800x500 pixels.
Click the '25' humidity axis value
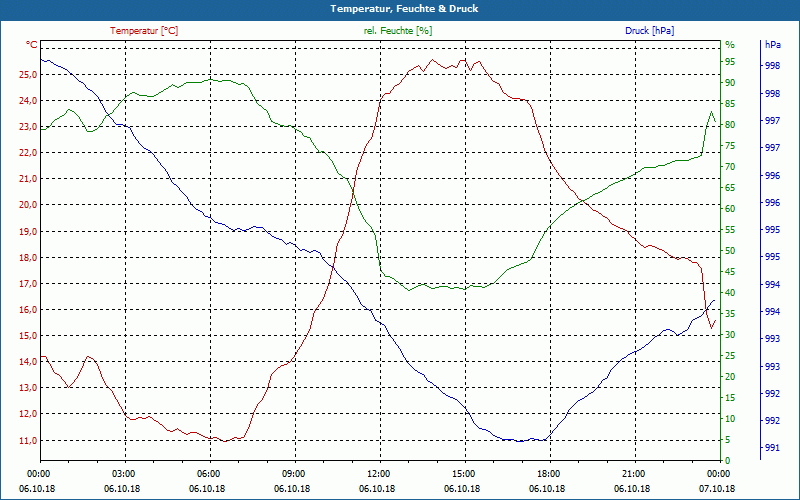pyautogui.click(x=730, y=355)
